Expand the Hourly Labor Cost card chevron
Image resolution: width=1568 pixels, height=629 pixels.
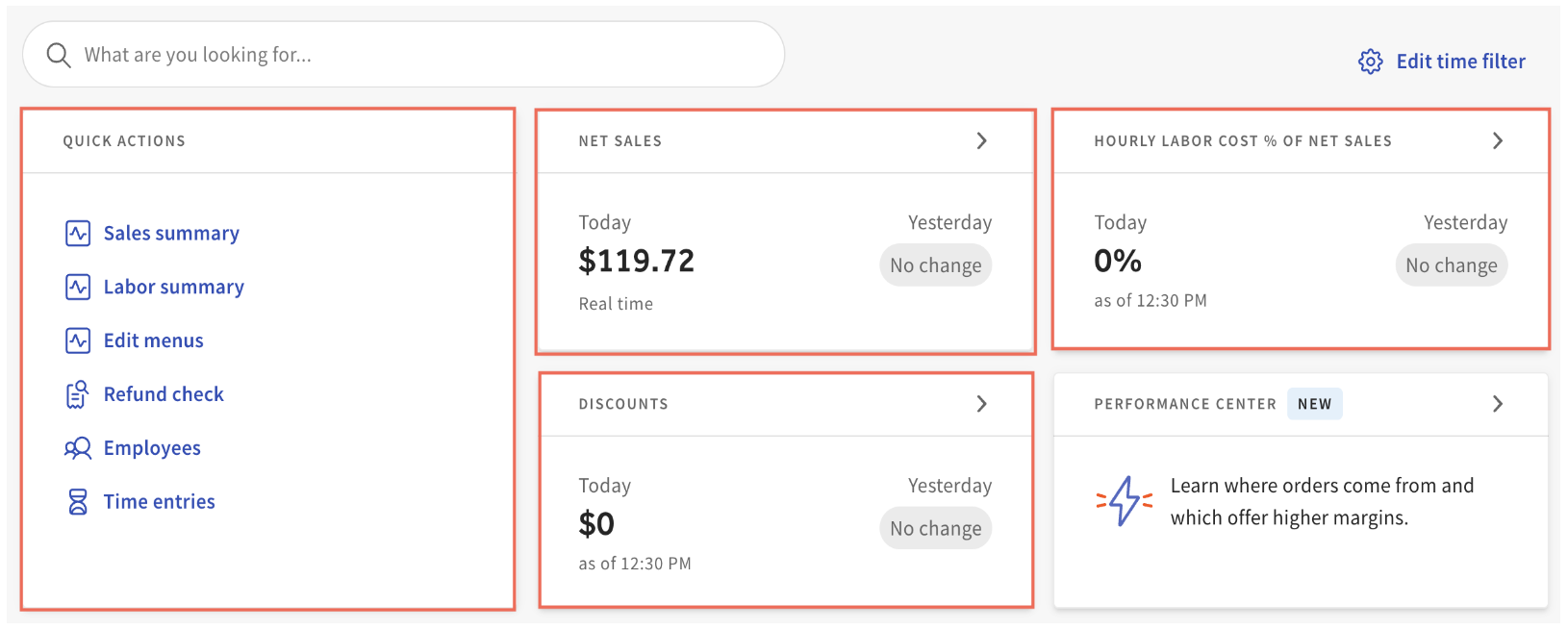[x=1497, y=141]
